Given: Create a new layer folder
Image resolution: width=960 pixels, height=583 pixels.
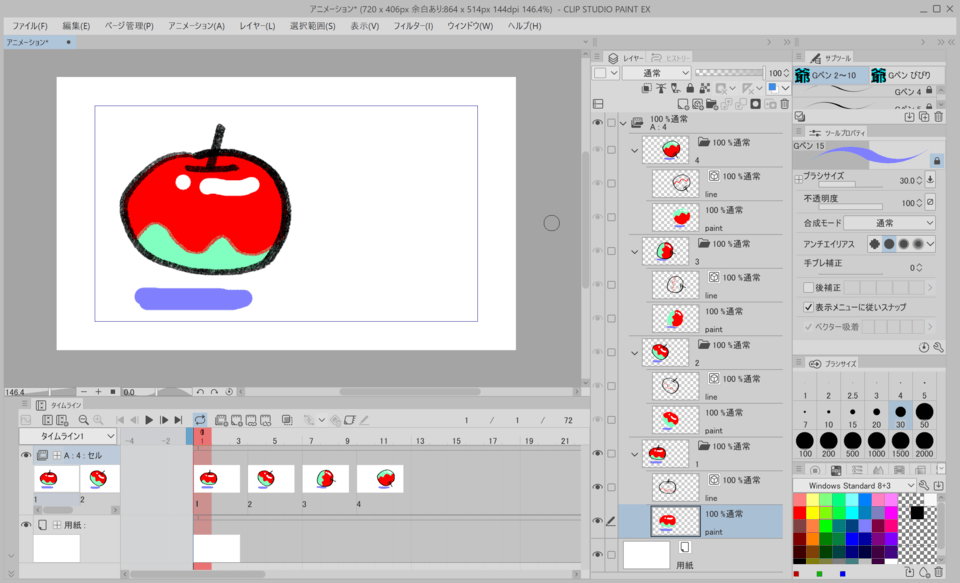Looking at the screenshot, I should click(x=711, y=105).
